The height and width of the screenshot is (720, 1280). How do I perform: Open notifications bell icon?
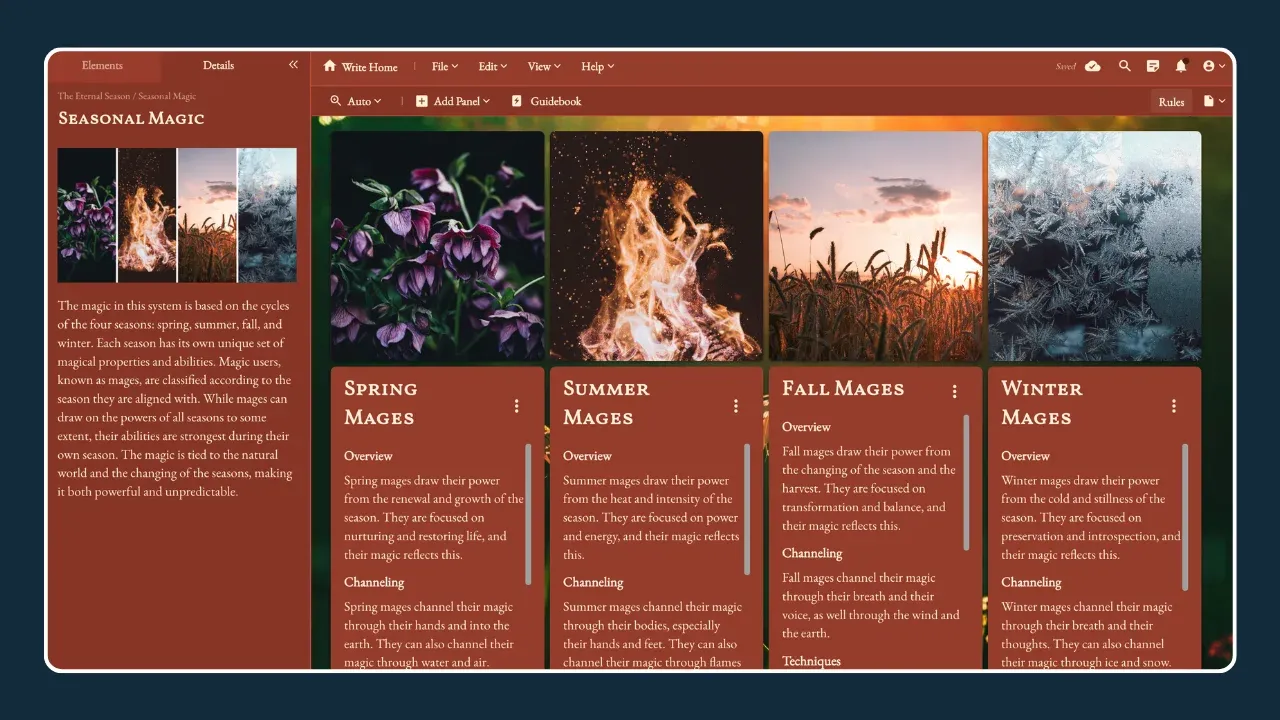pyautogui.click(x=1181, y=66)
